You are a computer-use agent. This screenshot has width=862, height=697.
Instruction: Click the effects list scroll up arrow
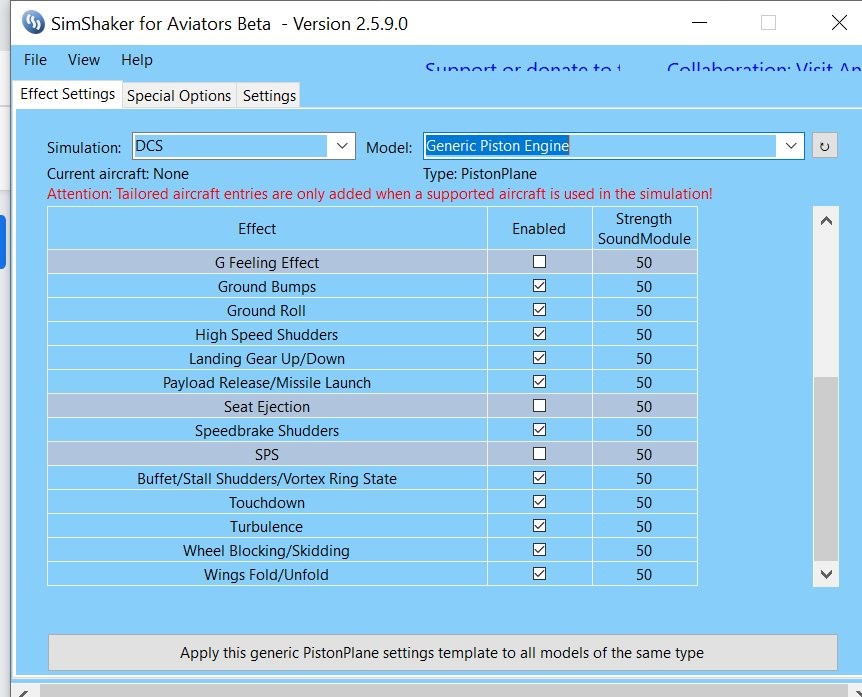[826, 221]
